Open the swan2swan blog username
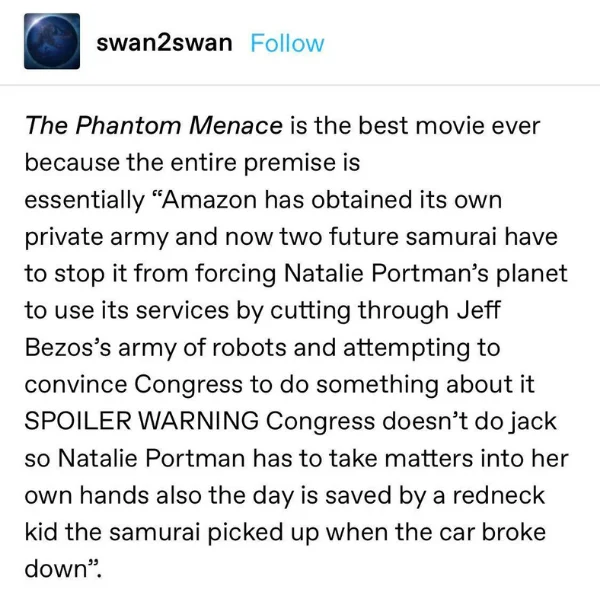 164,42
